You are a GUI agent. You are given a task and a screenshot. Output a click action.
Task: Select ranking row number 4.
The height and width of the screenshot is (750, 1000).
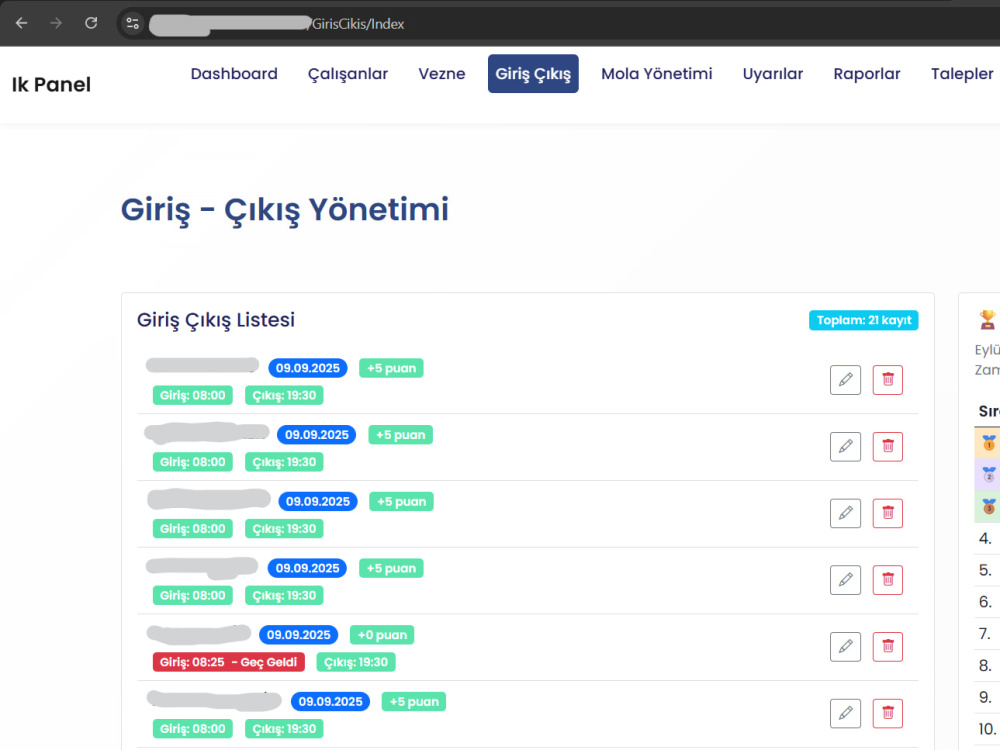[987, 538]
